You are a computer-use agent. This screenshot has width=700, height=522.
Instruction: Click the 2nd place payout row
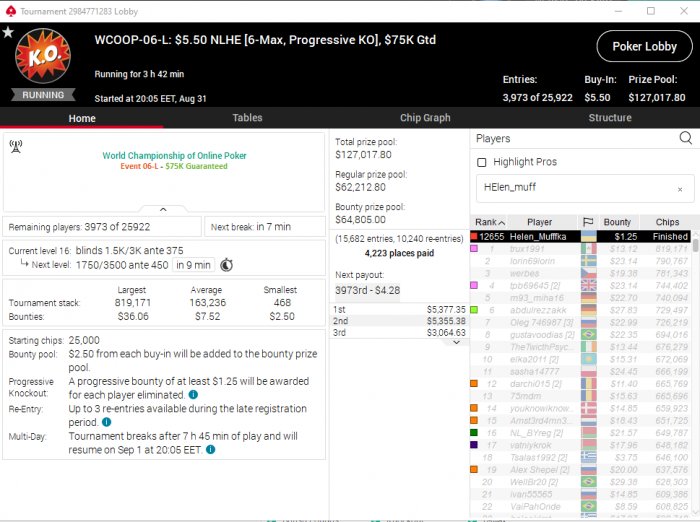(399, 321)
